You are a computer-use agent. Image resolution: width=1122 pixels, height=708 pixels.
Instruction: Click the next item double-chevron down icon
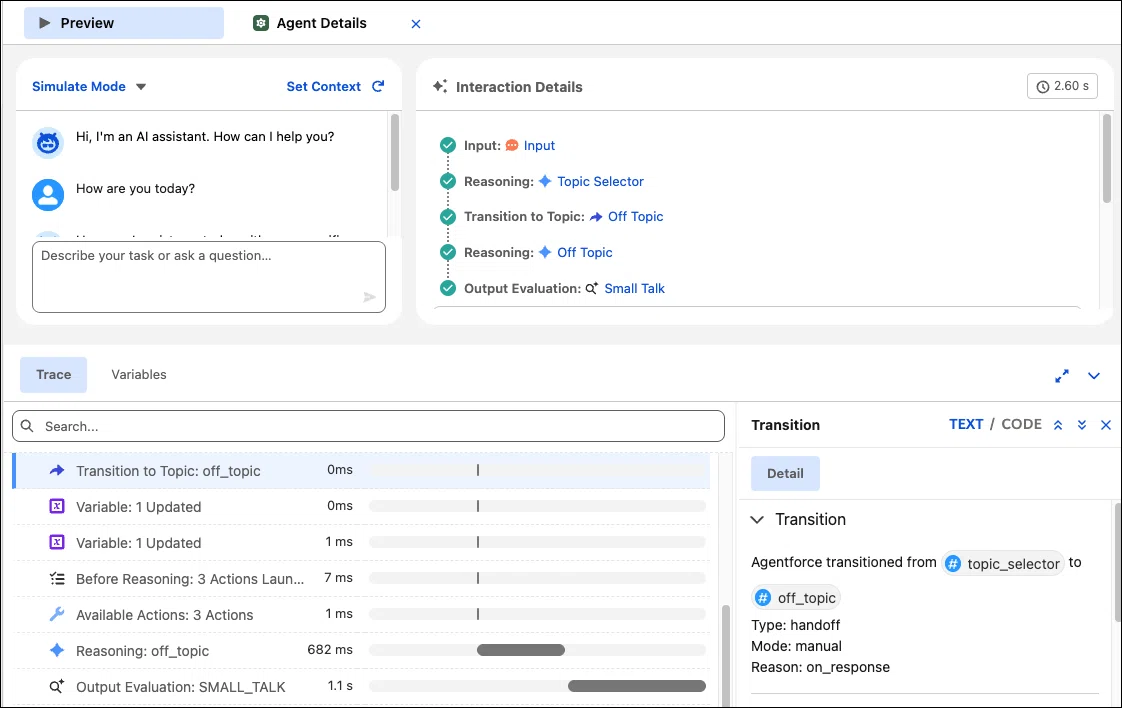[1082, 425]
